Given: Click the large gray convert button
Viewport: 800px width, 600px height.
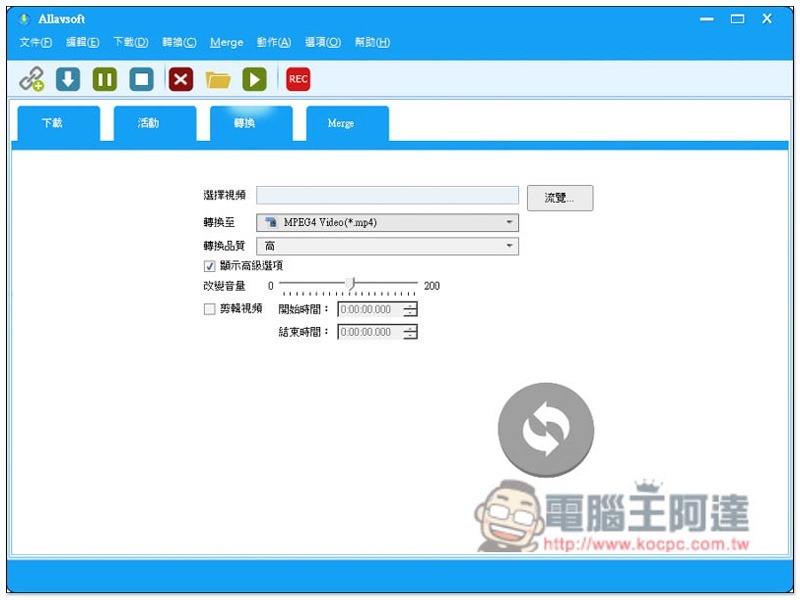Looking at the screenshot, I should (545, 430).
